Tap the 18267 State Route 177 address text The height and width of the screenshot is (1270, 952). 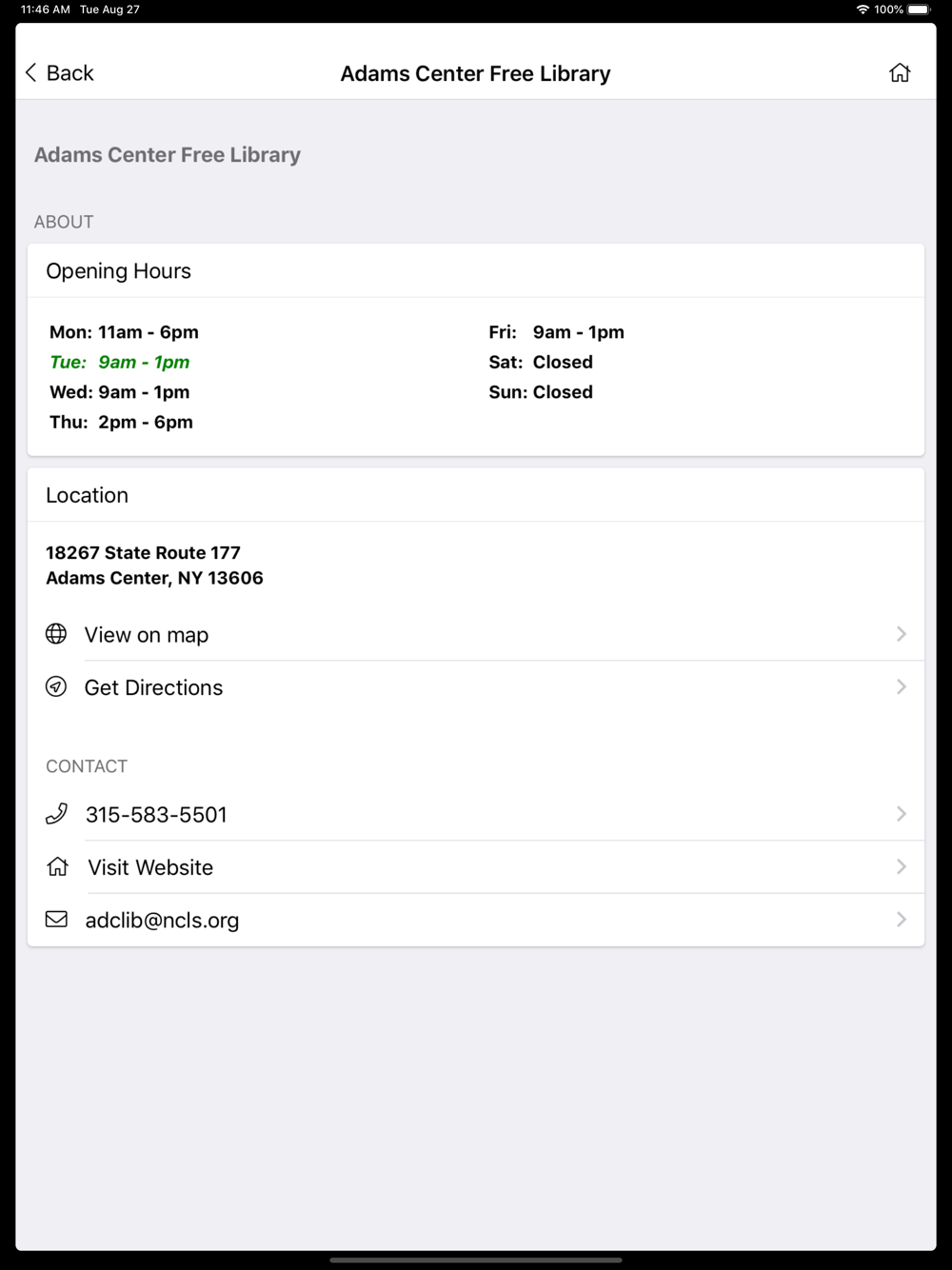143,553
